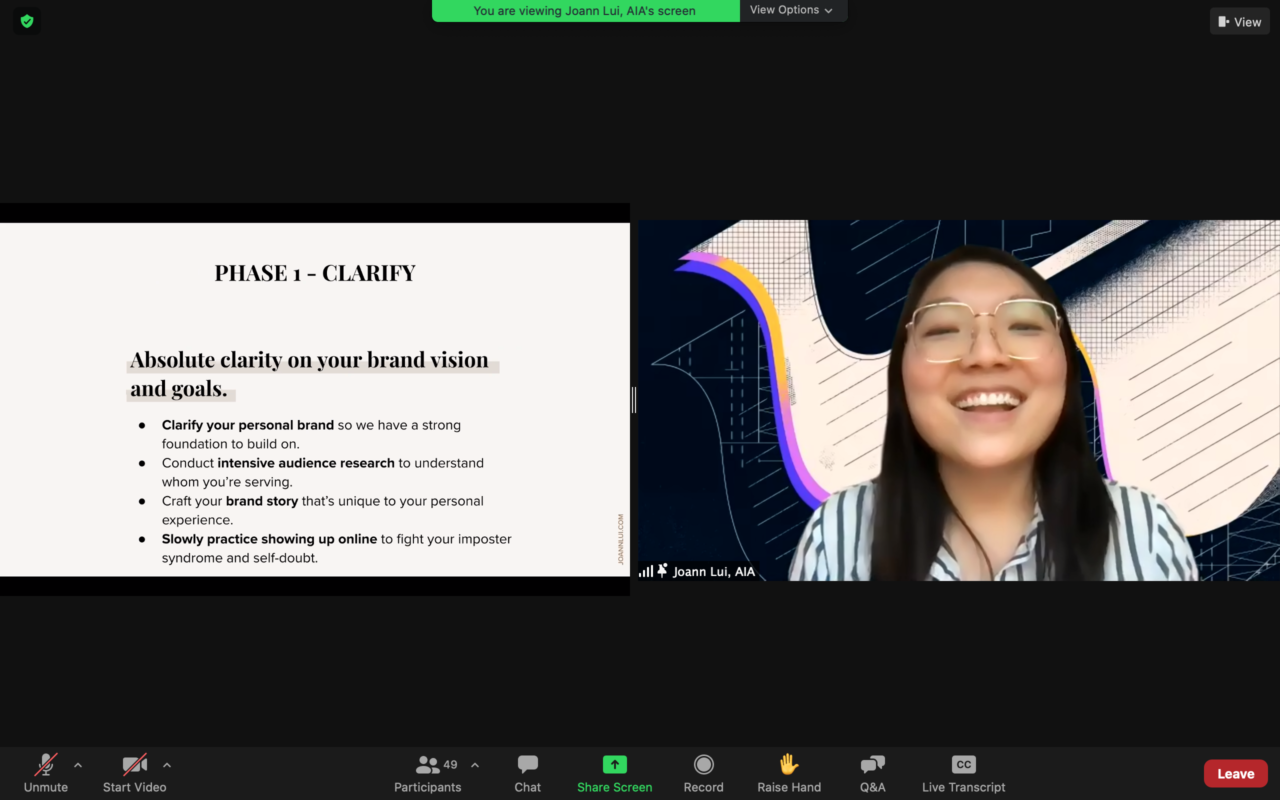1280x800 pixels.
Task: Leave the meeting
Action: tap(1235, 773)
